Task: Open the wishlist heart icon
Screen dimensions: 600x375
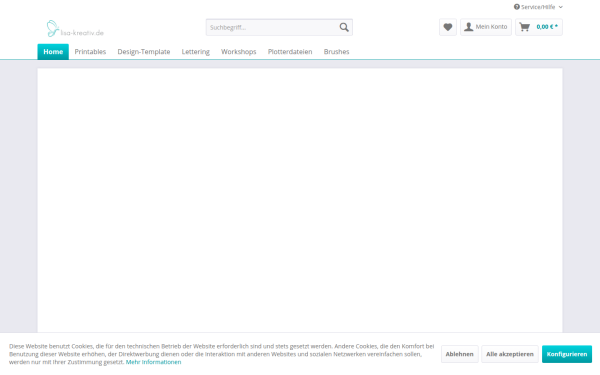Action: 448,27
